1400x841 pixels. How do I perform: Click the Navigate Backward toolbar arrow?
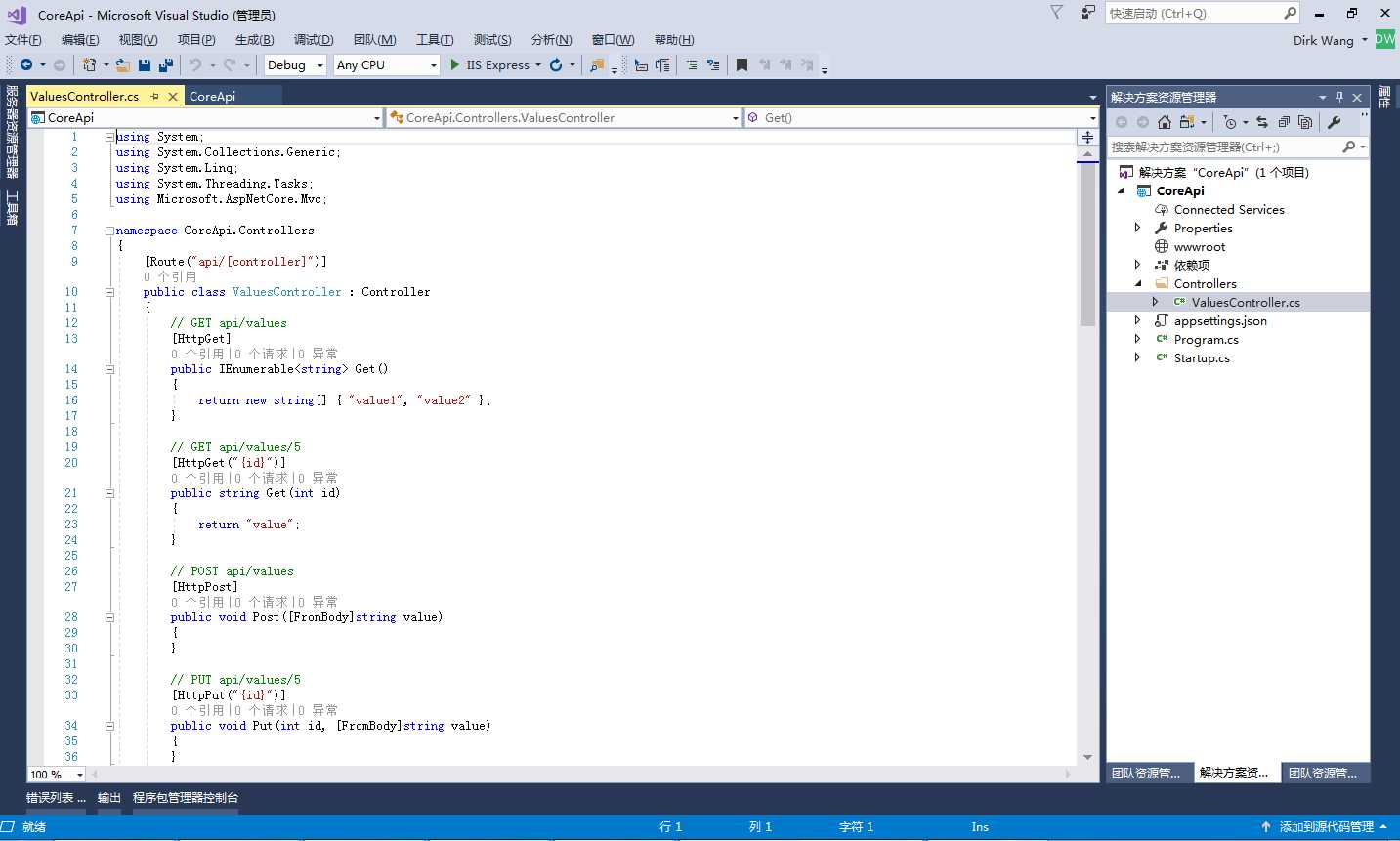[26, 64]
